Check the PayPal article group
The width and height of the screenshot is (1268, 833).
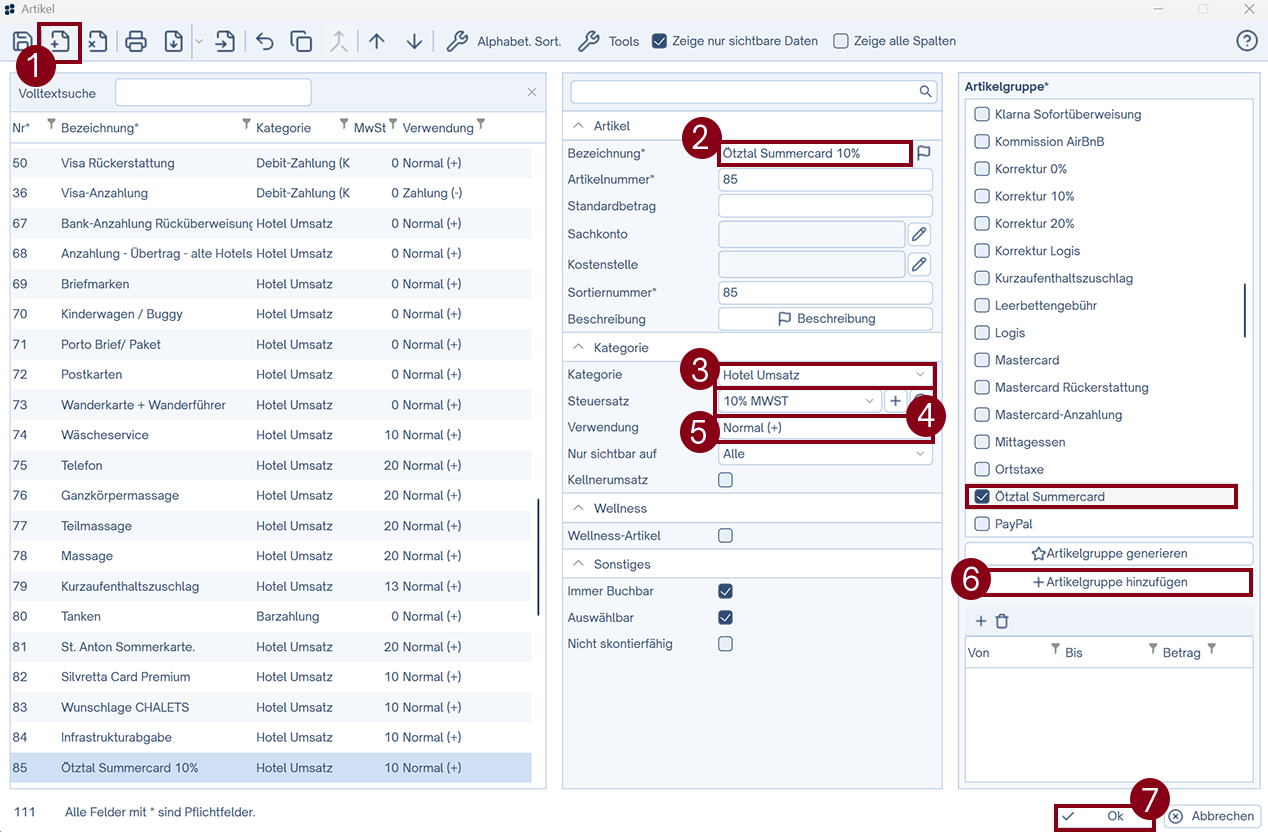pyautogui.click(x=982, y=524)
